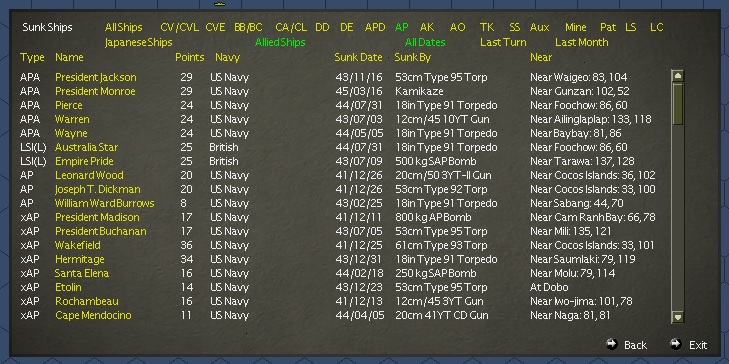Image resolution: width=729 pixels, height=364 pixels.
Task: Select the AP ship type filter
Action: tap(401, 27)
